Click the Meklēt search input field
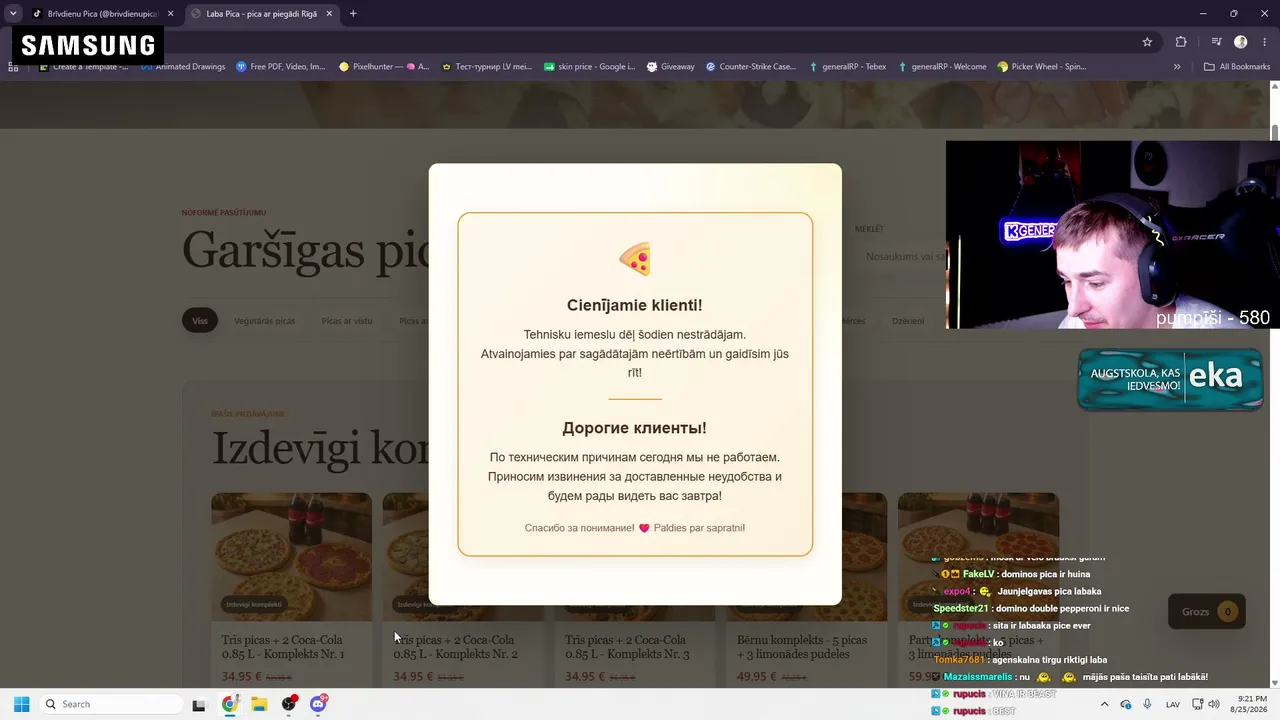Screen dimensions: 1280x720 coord(902,257)
